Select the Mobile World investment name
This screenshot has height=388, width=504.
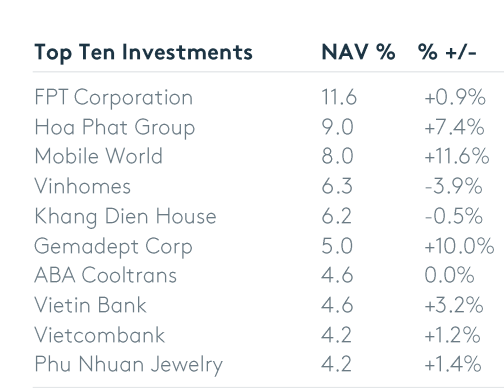99,156
